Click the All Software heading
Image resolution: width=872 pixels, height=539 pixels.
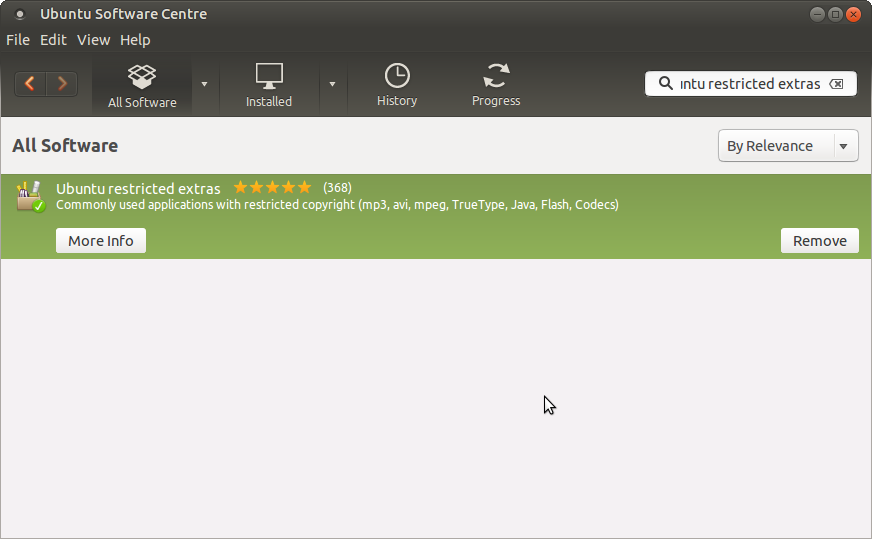click(x=65, y=146)
